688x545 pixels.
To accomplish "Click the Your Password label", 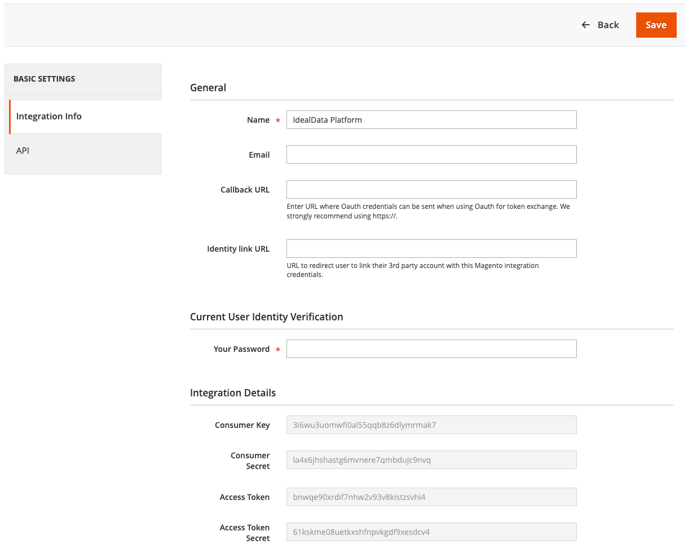I will tap(241, 349).
